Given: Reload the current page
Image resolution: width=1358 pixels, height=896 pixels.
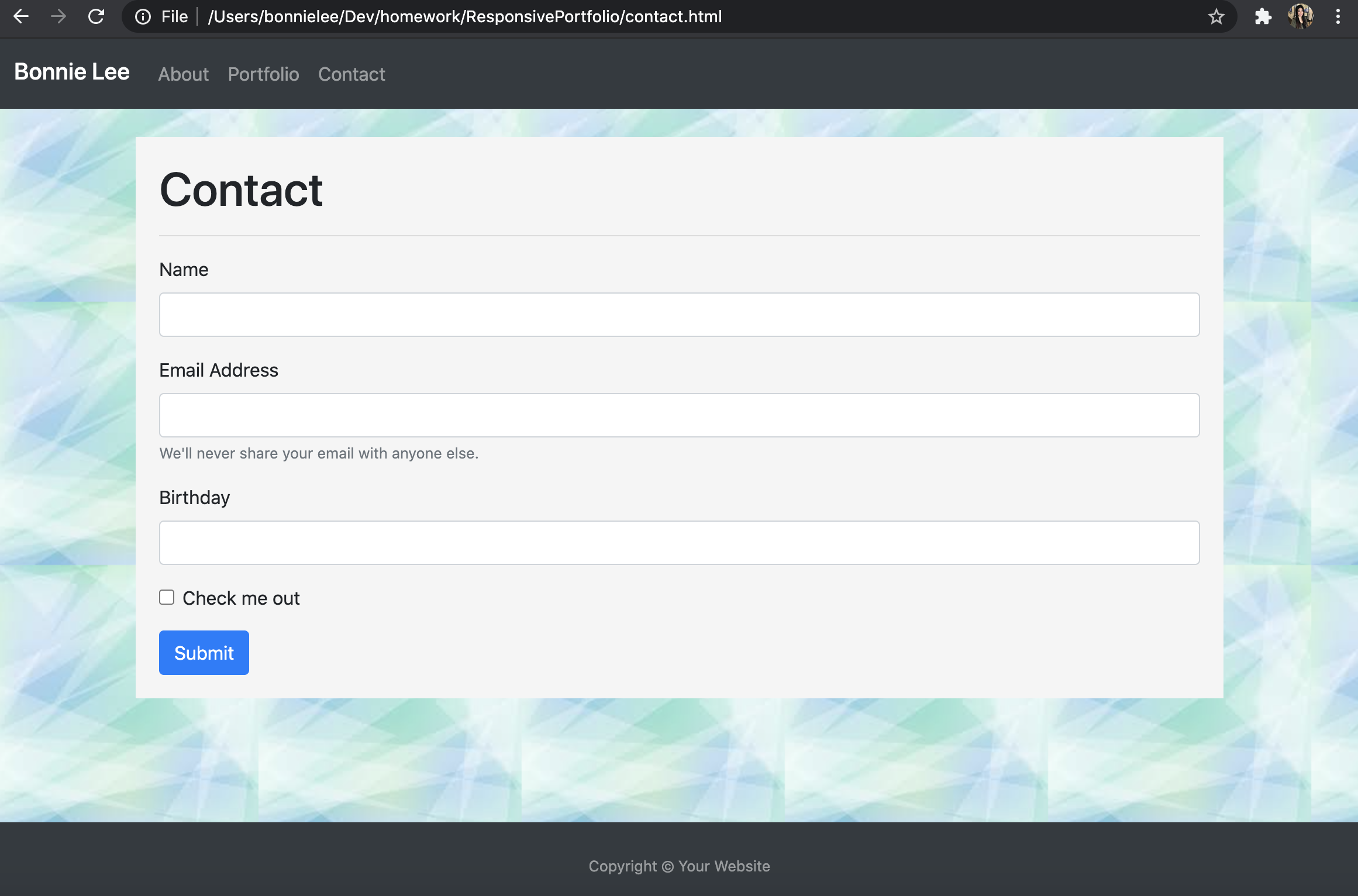Looking at the screenshot, I should coord(95,16).
